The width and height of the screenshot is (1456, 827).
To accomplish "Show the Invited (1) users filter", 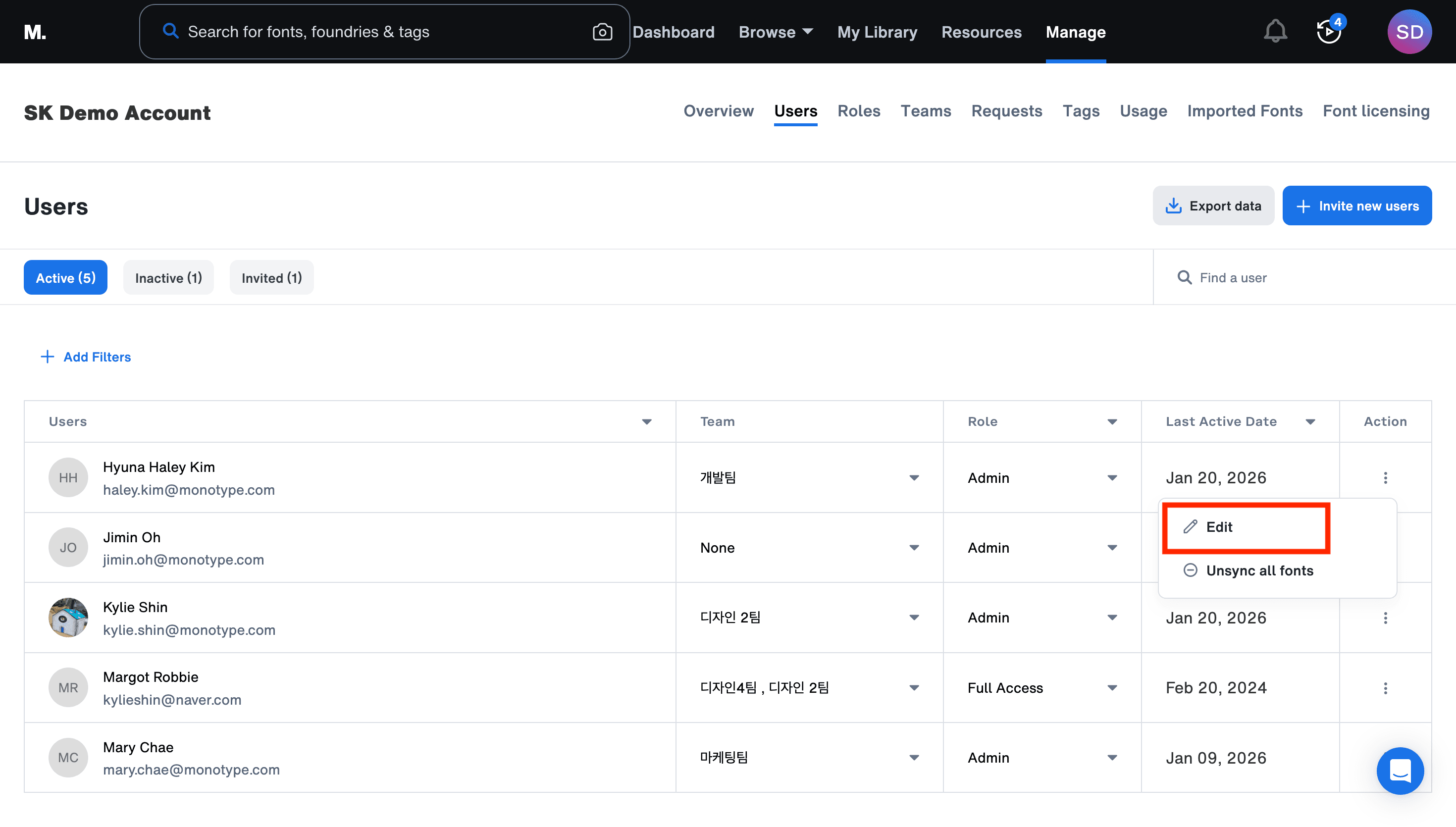I will point(271,278).
